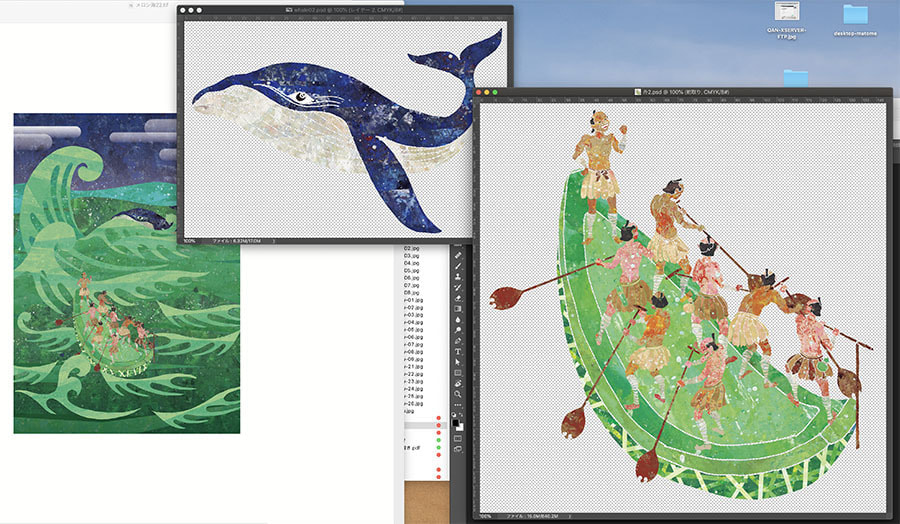This screenshot has height=524, width=900.
Task: Select the Hand tool
Action: pos(458,383)
